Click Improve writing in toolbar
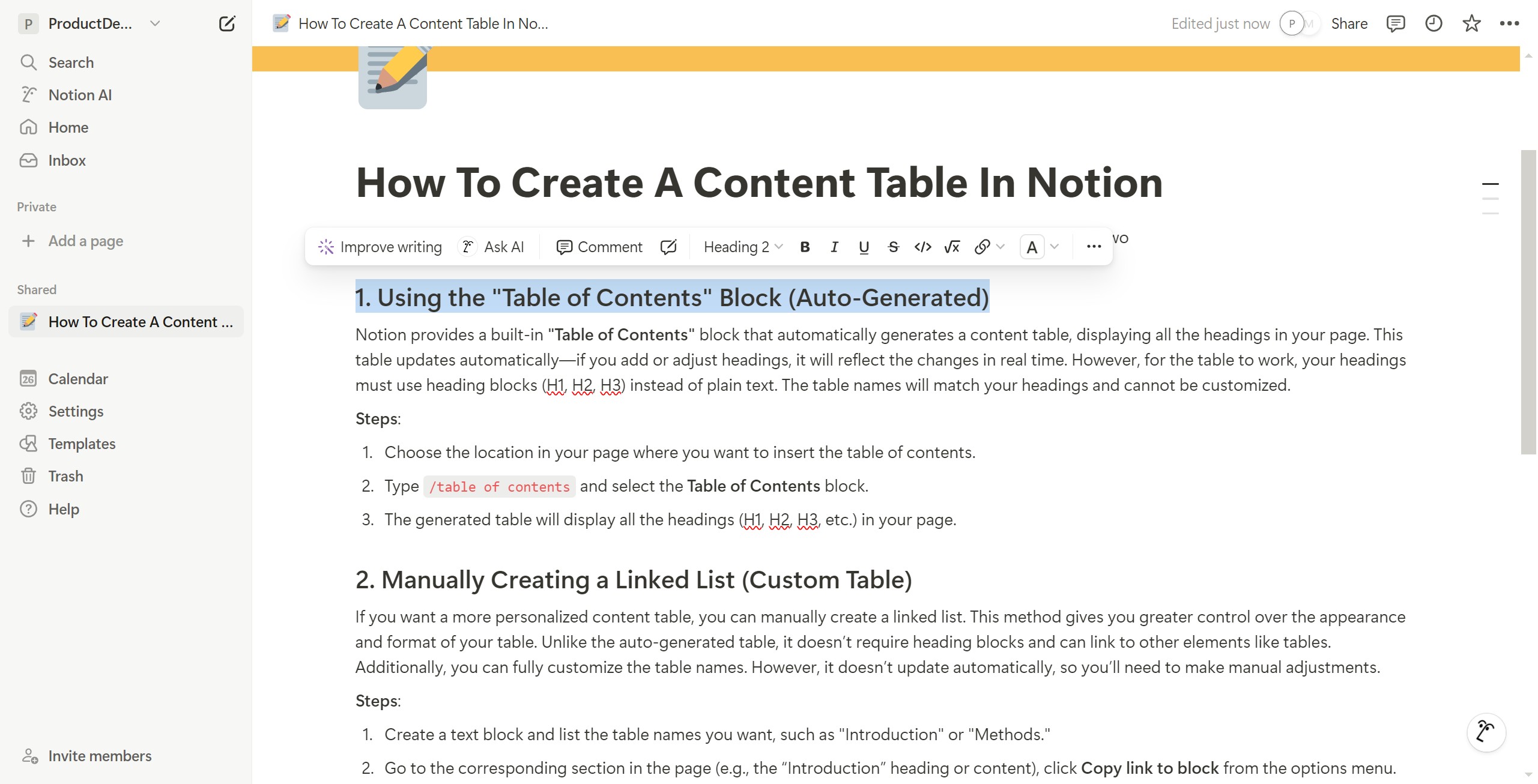This screenshot has height=784, width=1538. pos(380,247)
